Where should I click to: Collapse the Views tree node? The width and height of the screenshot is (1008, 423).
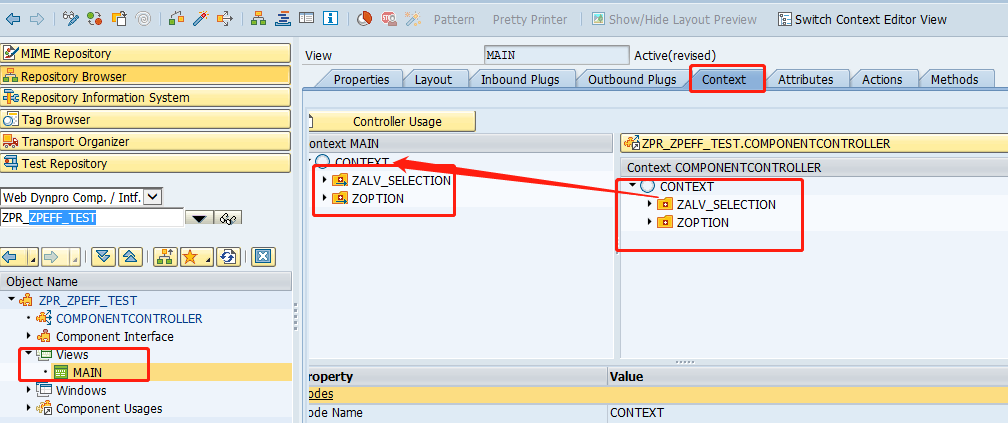(28, 354)
